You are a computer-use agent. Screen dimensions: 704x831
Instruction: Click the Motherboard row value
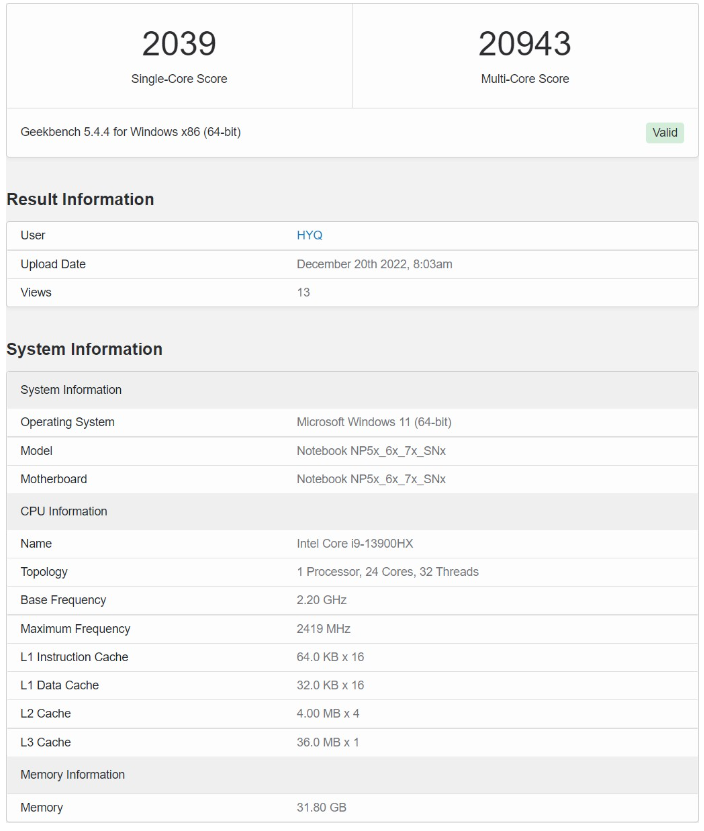371,479
